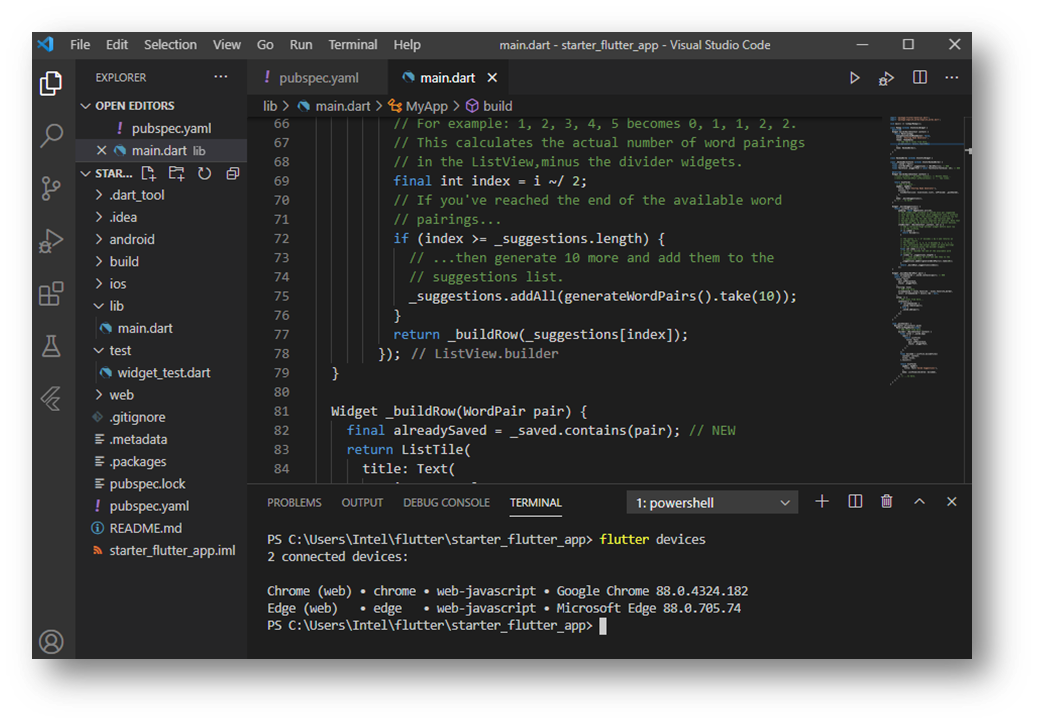The width and height of the screenshot is (1037, 724).
Task: Maximize the terminal panel size
Action: (919, 501)
